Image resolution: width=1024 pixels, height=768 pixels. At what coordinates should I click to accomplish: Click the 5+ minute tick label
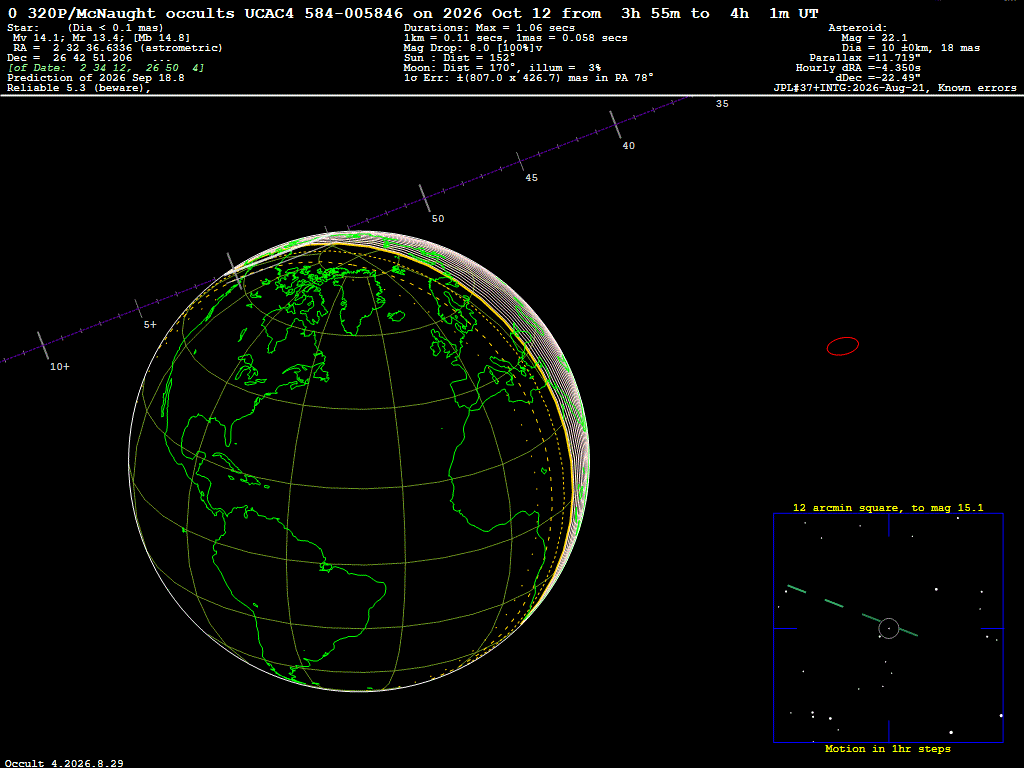(x=150, y=325)
